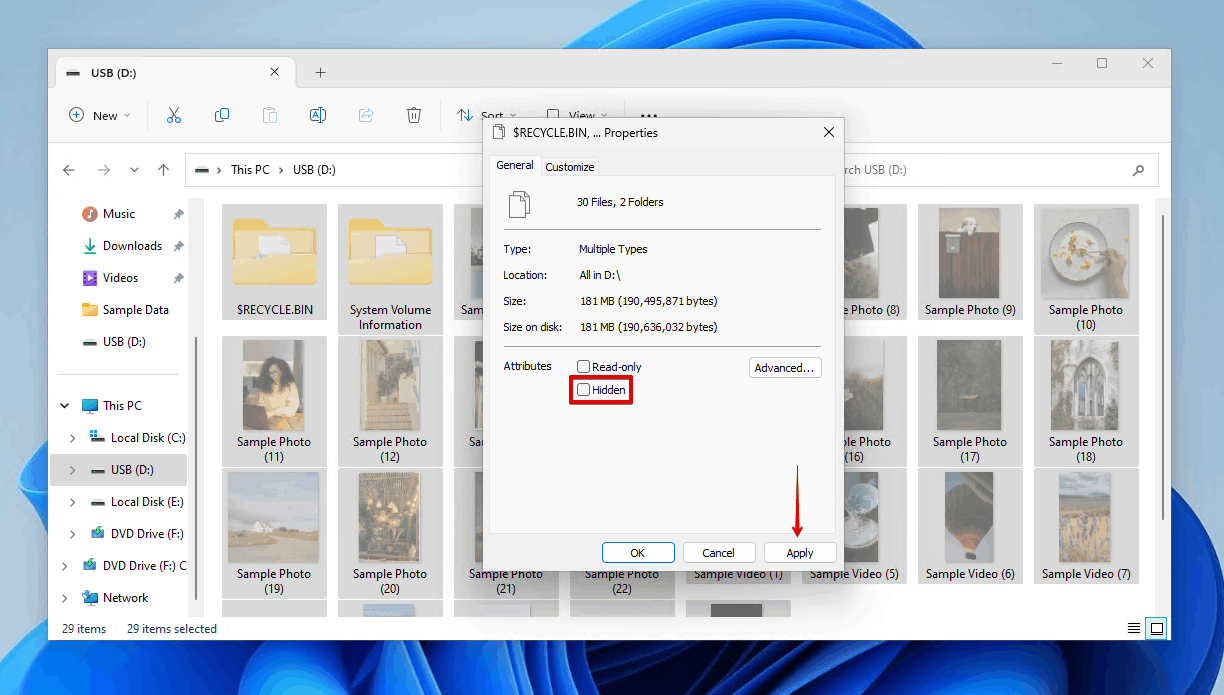The width and height of the screenshot is (1224, 695).
Task: Click the Apply button
Action: (800, 553)
